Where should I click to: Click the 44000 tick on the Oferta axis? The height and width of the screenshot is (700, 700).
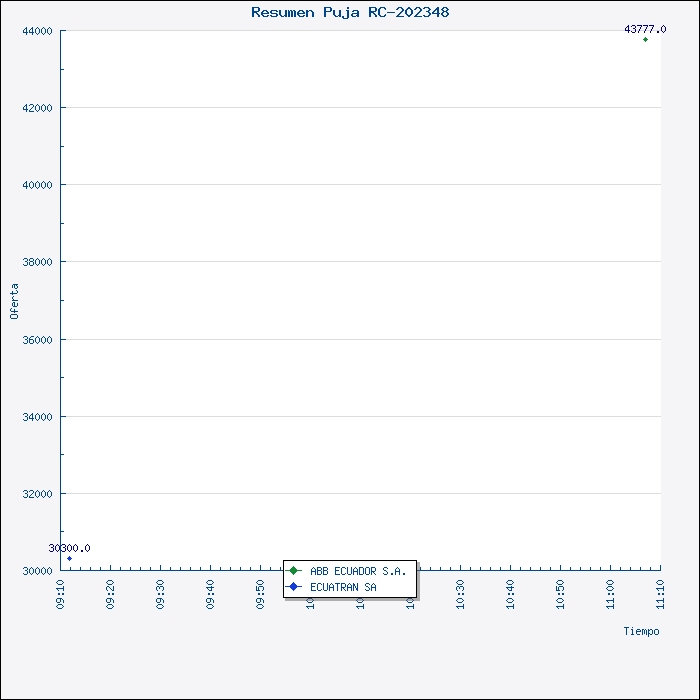[37, 31]
